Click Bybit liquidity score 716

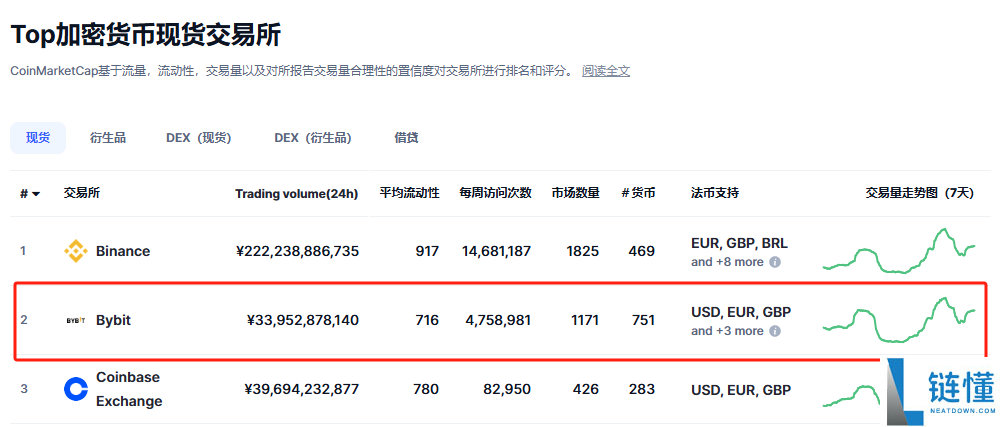tap(427, 321)
